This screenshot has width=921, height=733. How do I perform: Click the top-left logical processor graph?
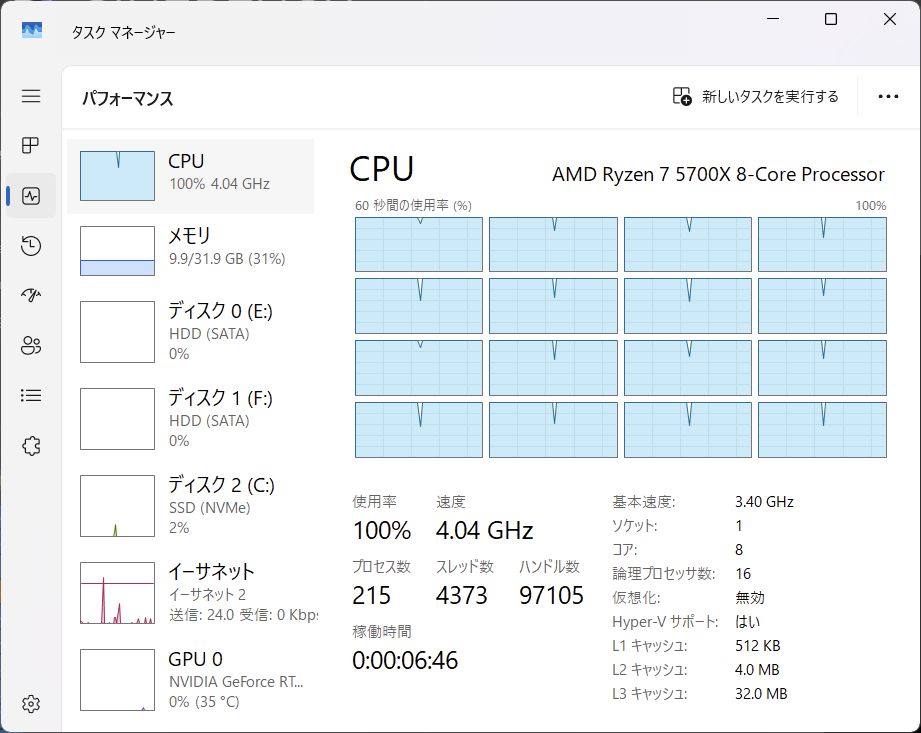point(419,244)
